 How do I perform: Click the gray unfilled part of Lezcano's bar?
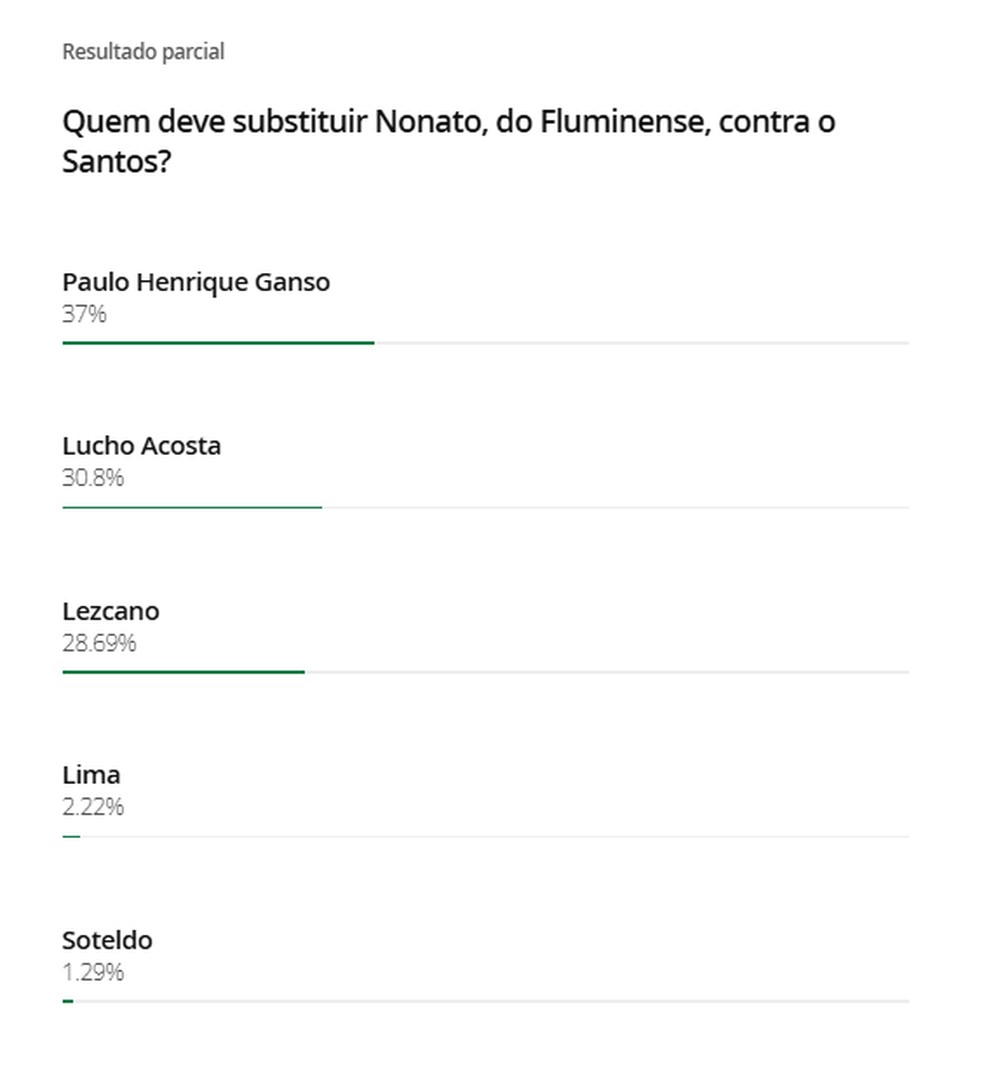607,672
